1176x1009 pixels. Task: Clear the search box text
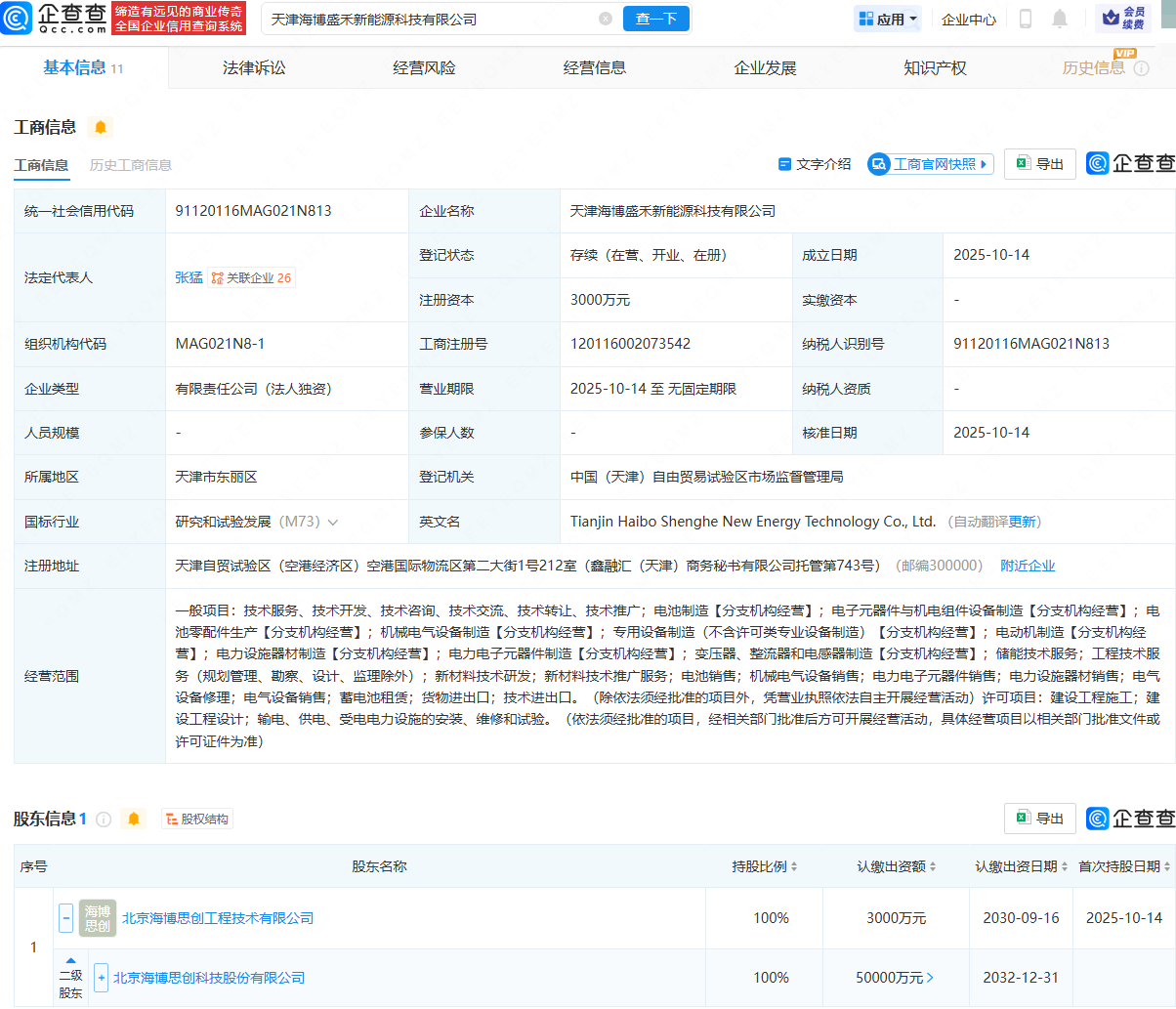coord(606,19)
